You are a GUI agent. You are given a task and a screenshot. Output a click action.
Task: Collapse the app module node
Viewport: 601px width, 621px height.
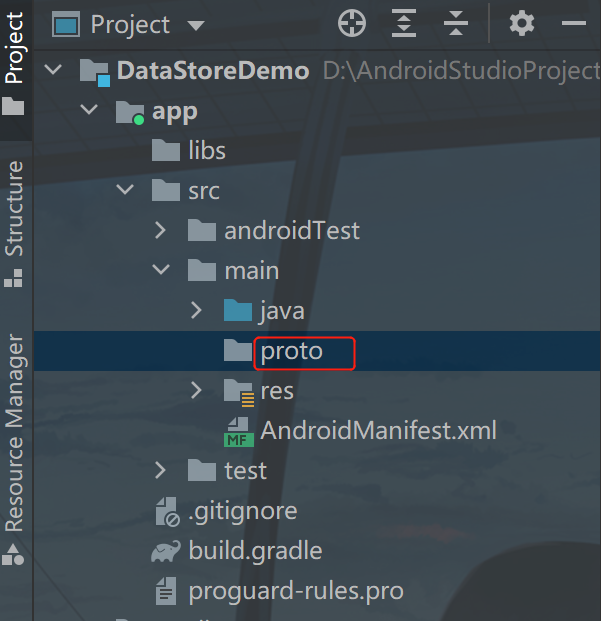(x=89, y=110)
